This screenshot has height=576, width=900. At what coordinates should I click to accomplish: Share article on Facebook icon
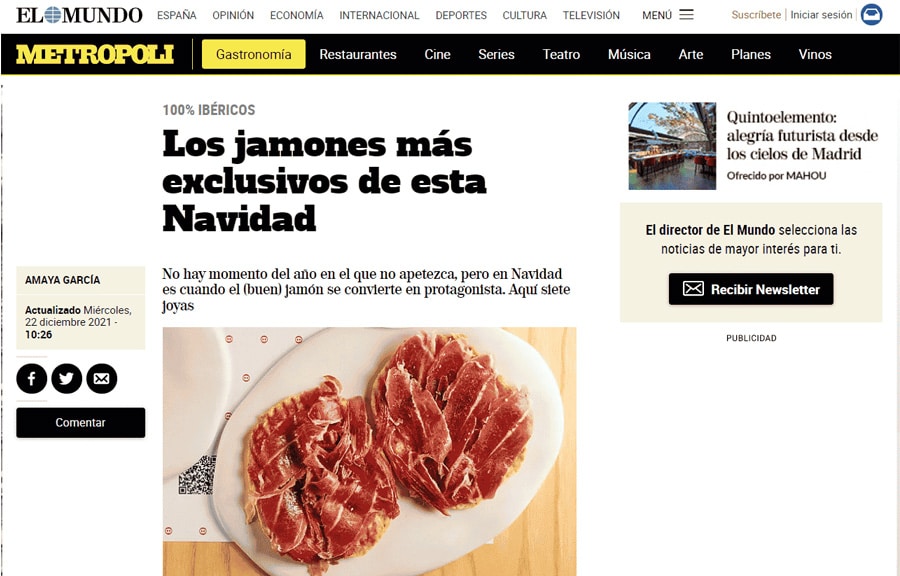[32, 379]
